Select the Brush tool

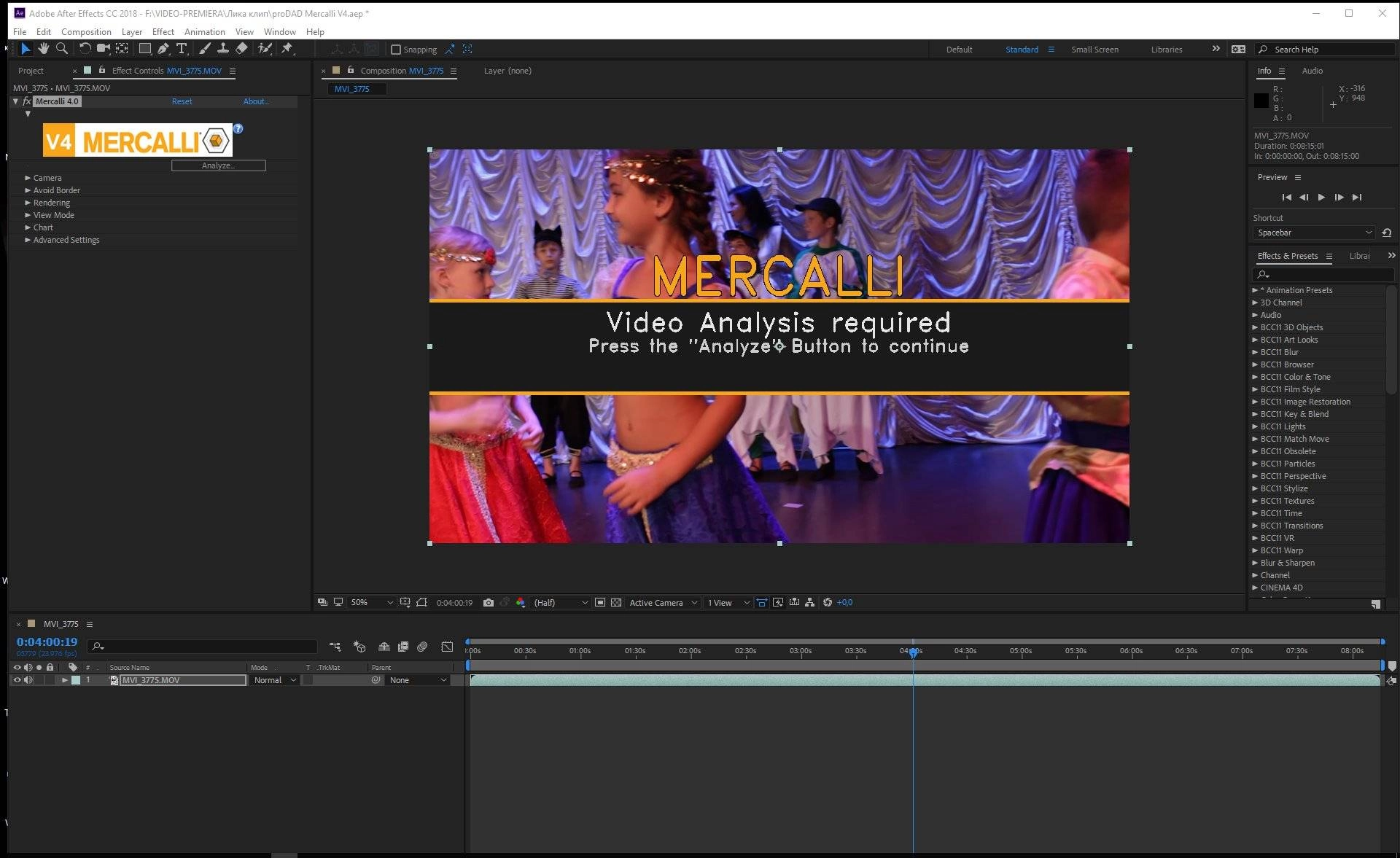[x=205, y=49]
